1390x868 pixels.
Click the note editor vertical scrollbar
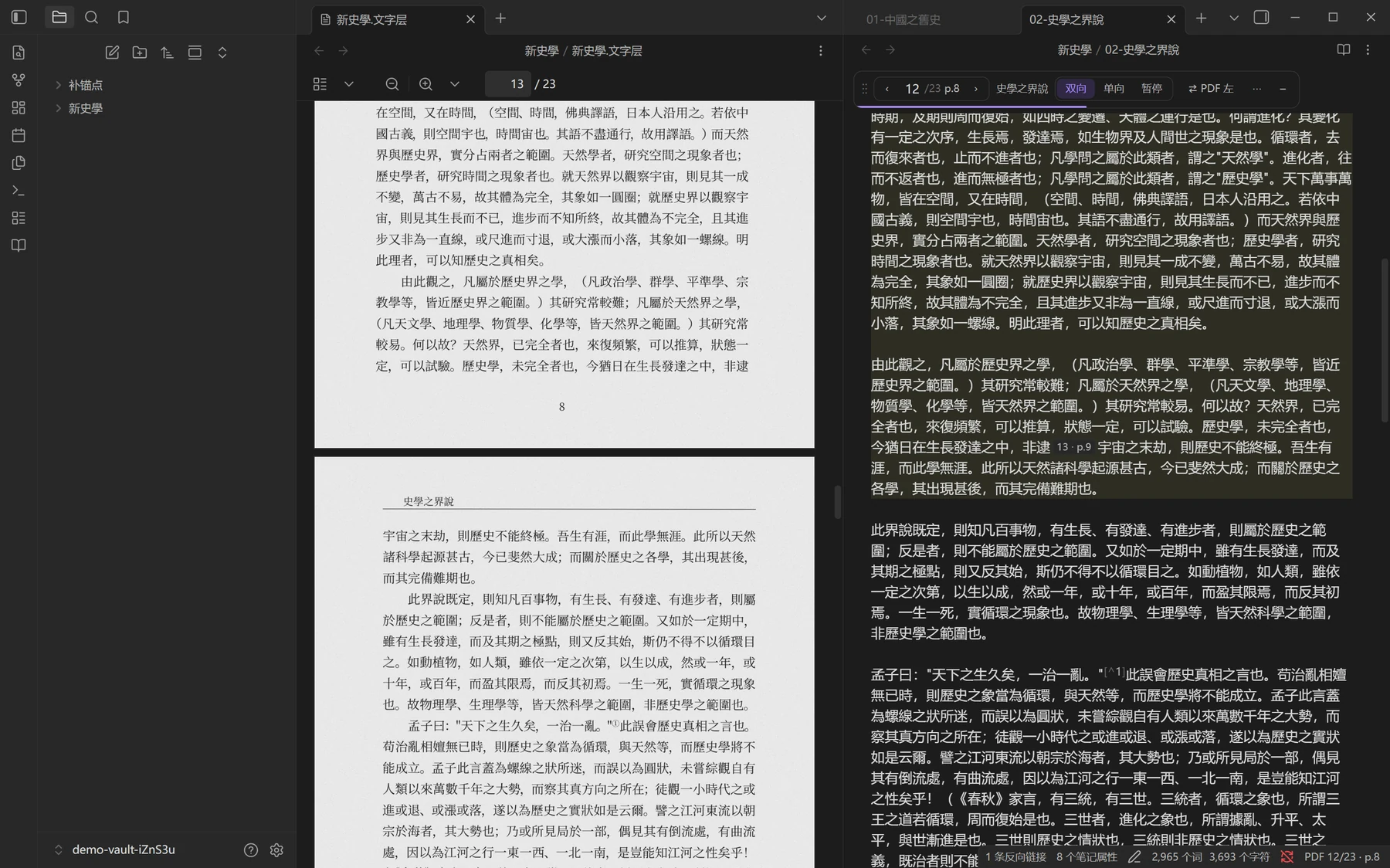click(1385, 340)
